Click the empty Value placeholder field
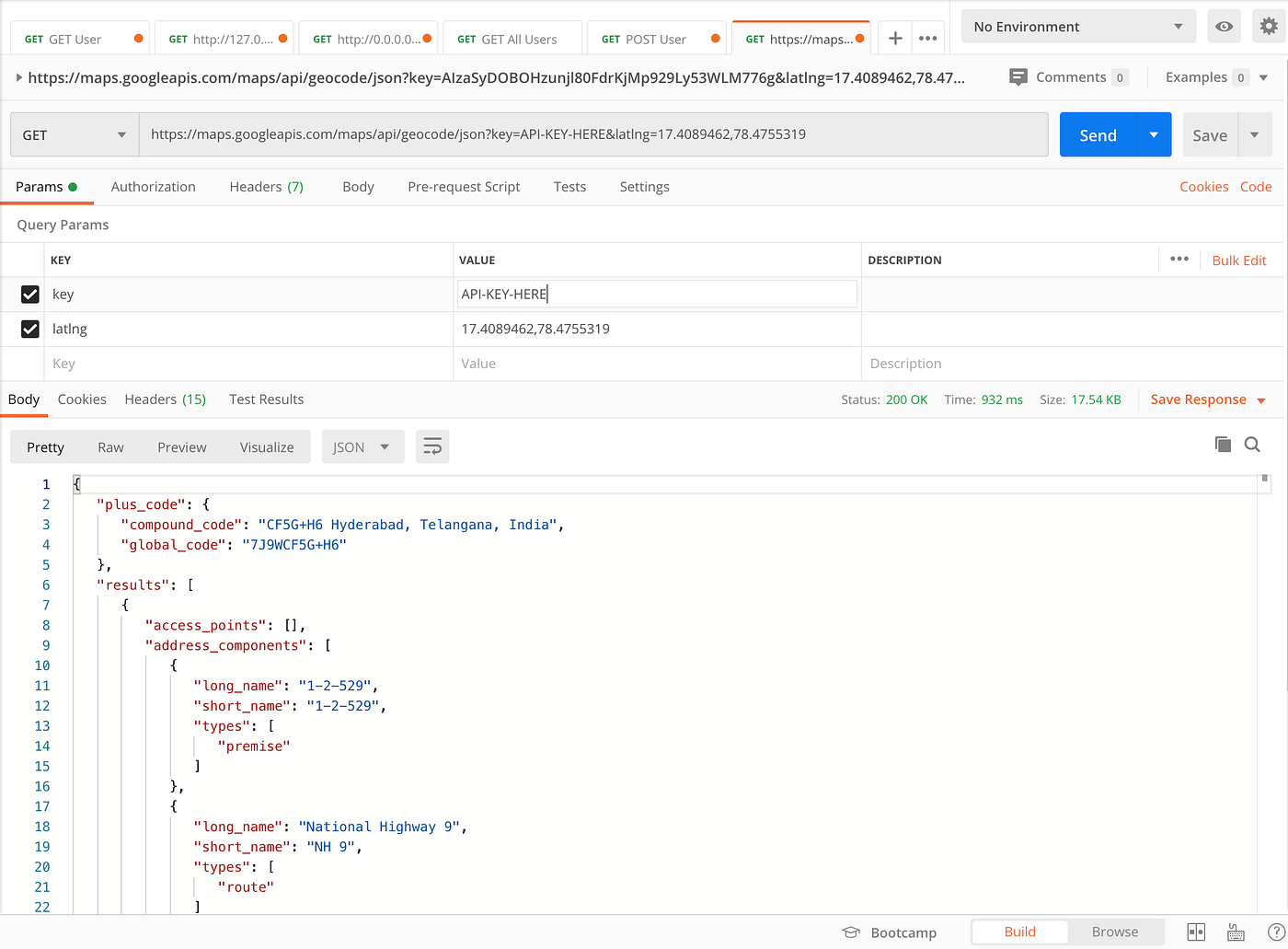This screenshot has width=1288, height=949. pos(657,364)
